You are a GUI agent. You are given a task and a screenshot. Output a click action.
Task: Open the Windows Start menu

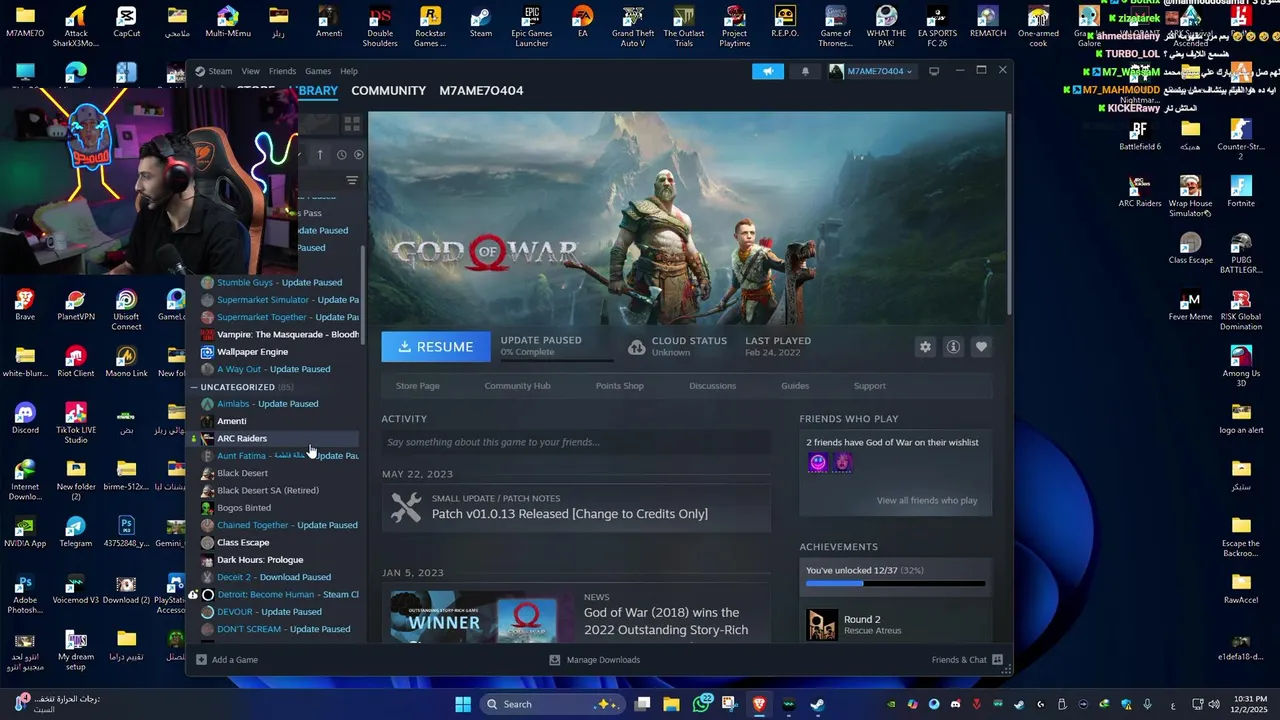(x=463, y=704)
